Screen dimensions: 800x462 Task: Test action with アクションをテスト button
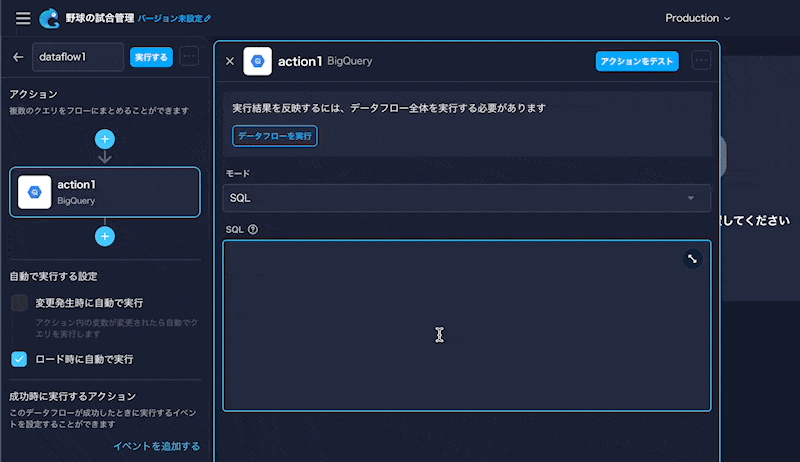pyautogui.click(x=637, y=61)
